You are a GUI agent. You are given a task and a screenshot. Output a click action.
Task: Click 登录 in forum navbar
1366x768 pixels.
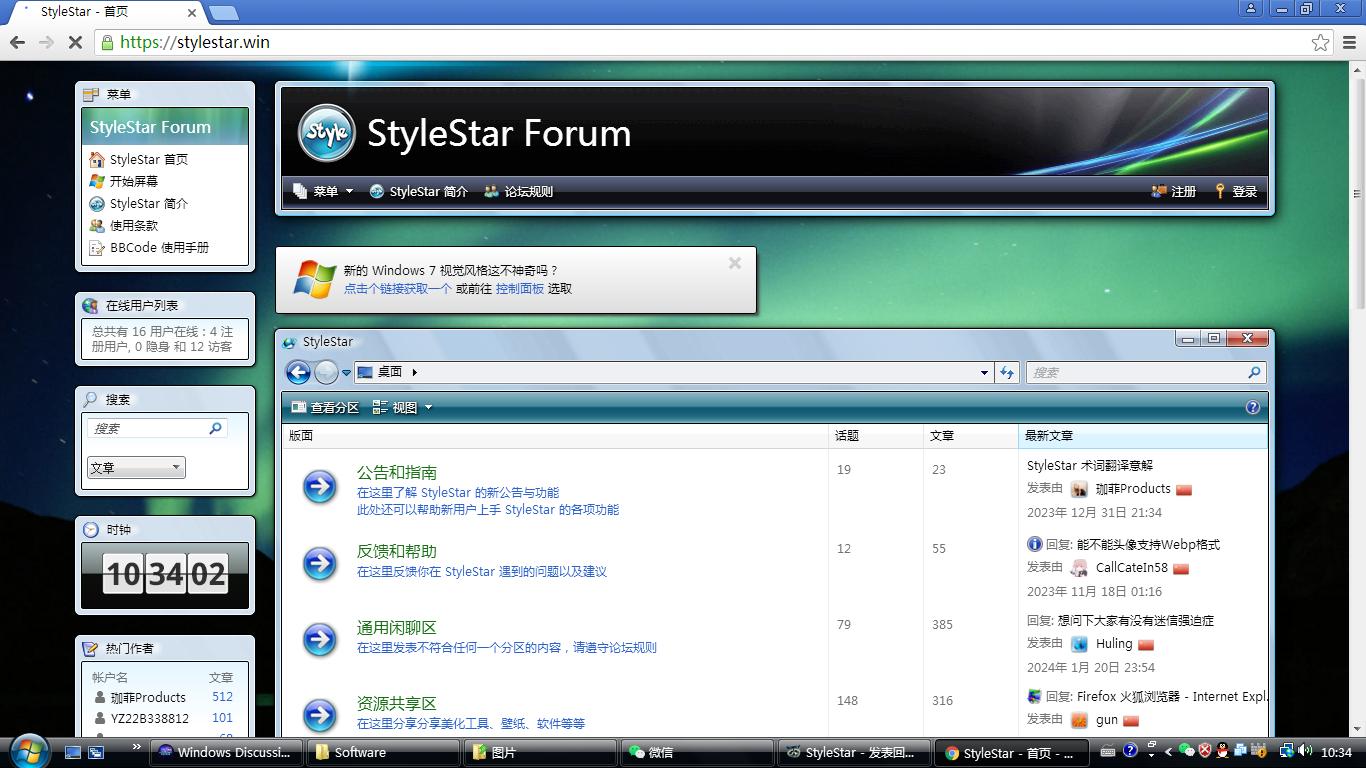coord(1236,191)
